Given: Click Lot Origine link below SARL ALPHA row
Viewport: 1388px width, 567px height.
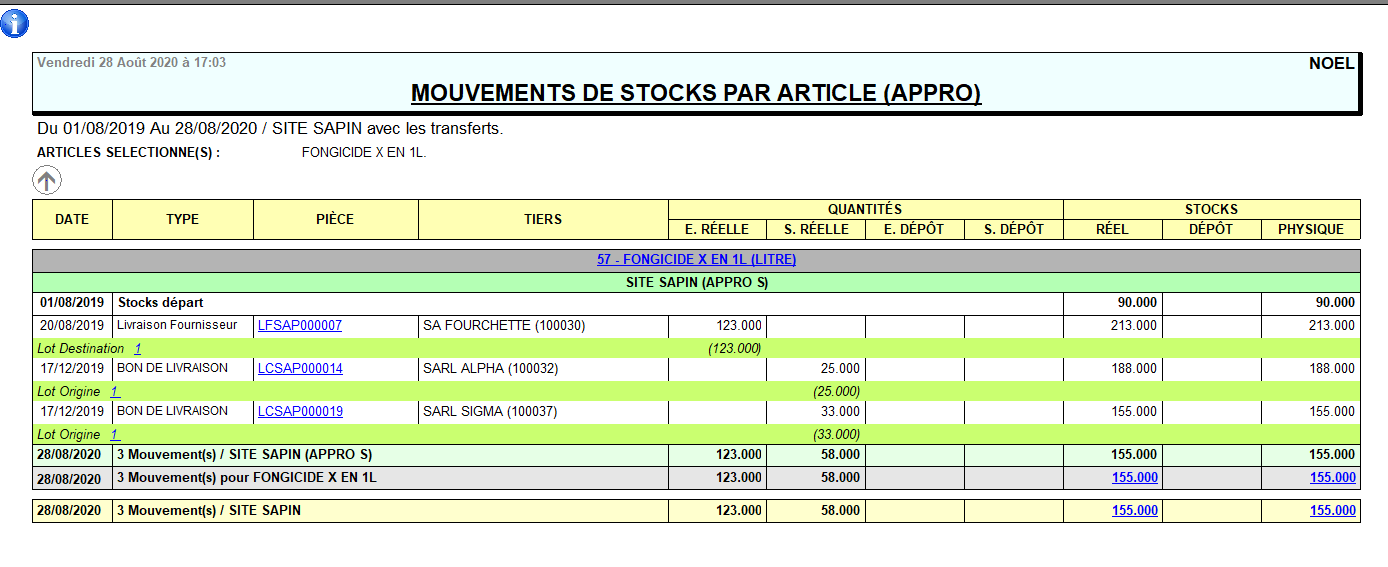Looking at the screenshot, I should 115,392.
